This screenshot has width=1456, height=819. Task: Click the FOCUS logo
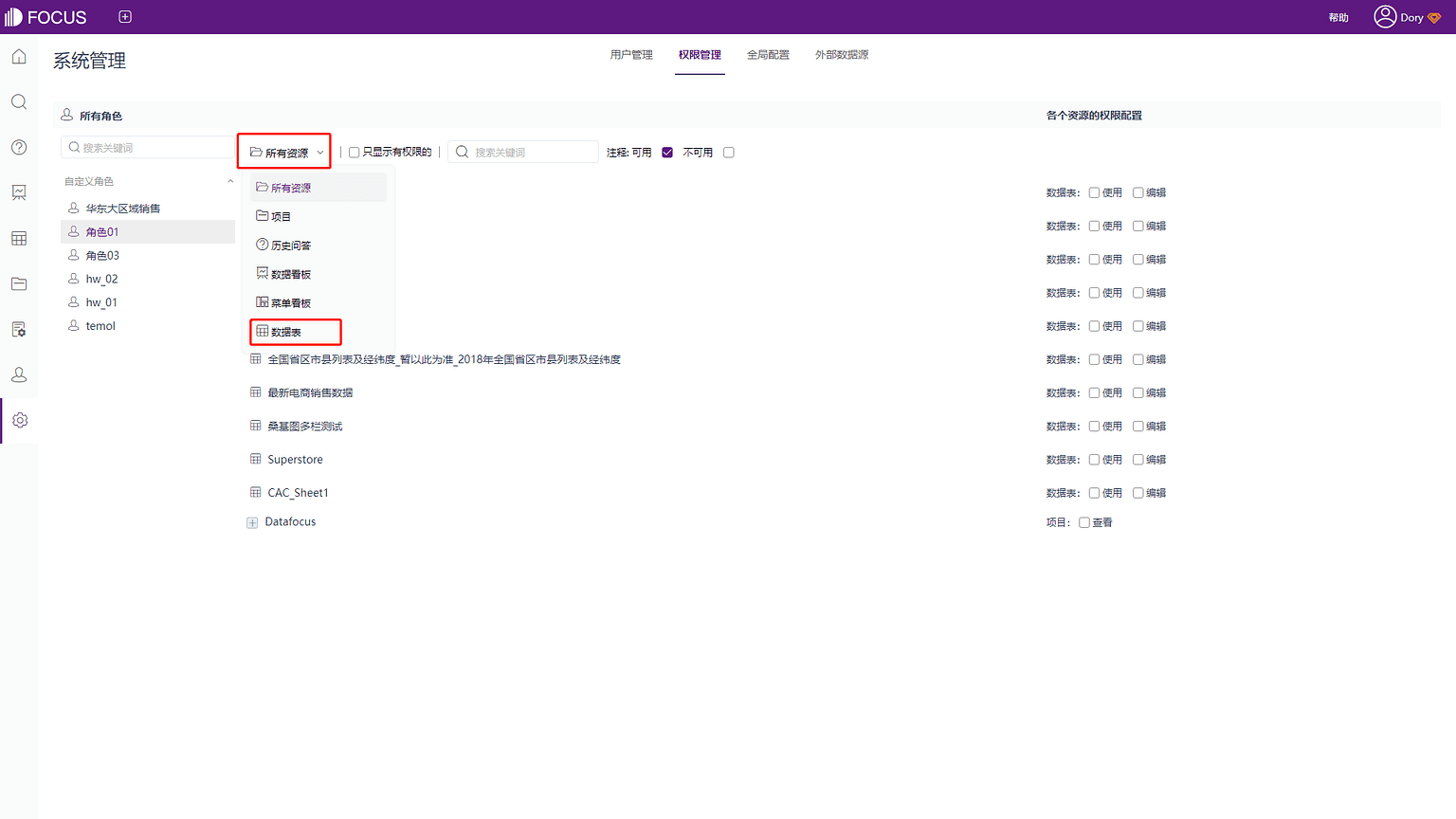[x=45, y=17]
